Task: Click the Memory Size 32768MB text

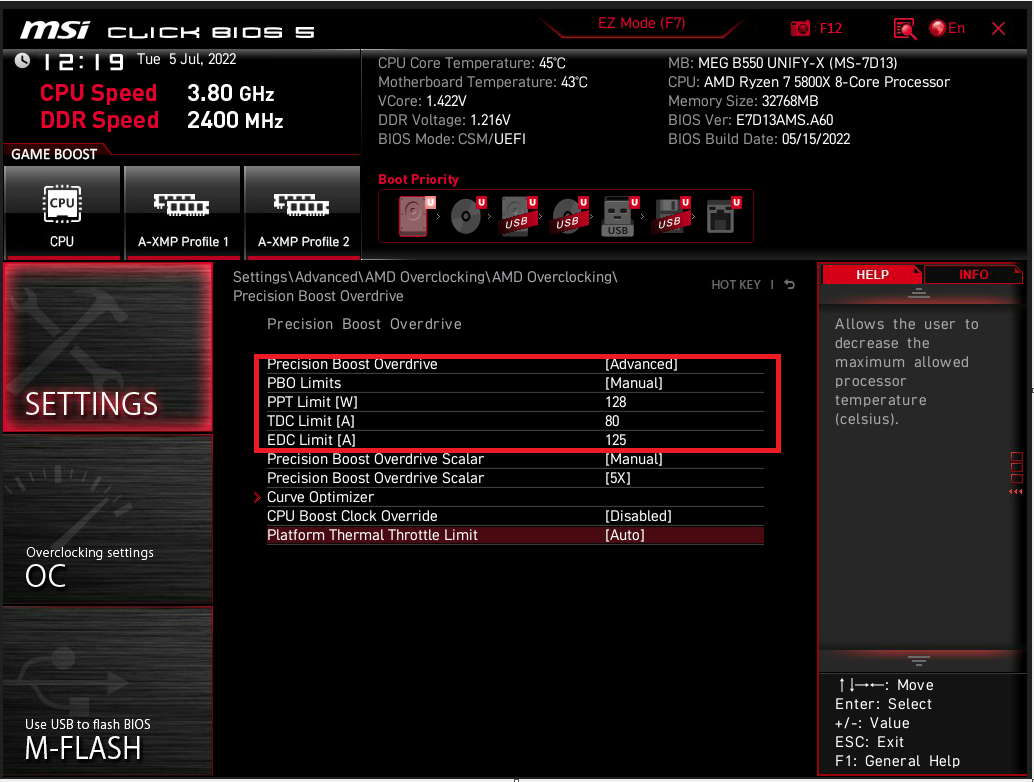Action: pyautogui.click(x=743, y=102)
